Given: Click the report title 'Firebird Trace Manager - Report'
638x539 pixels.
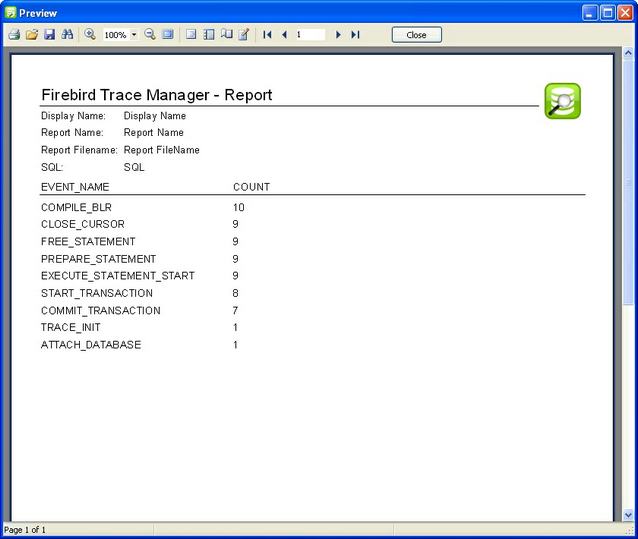Looking at the screenshot, I should coord(157,95).
